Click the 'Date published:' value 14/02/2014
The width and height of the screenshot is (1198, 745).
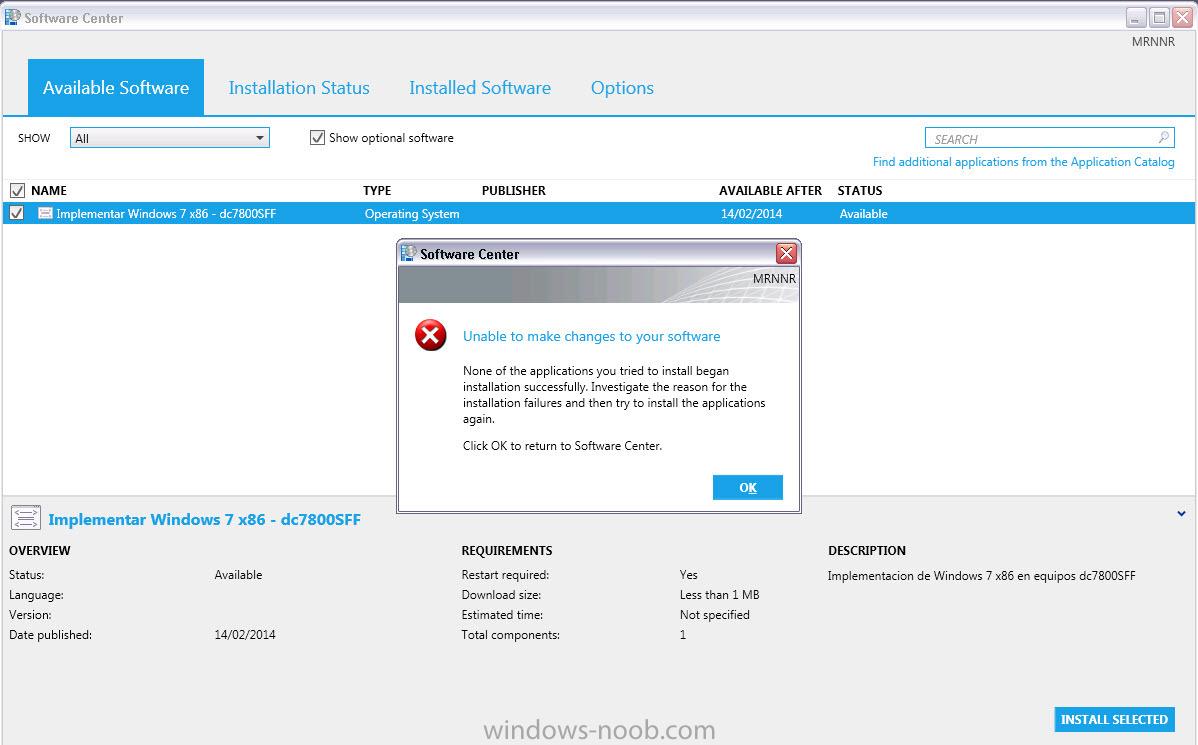pyautogui.click(x=244, y=634)
